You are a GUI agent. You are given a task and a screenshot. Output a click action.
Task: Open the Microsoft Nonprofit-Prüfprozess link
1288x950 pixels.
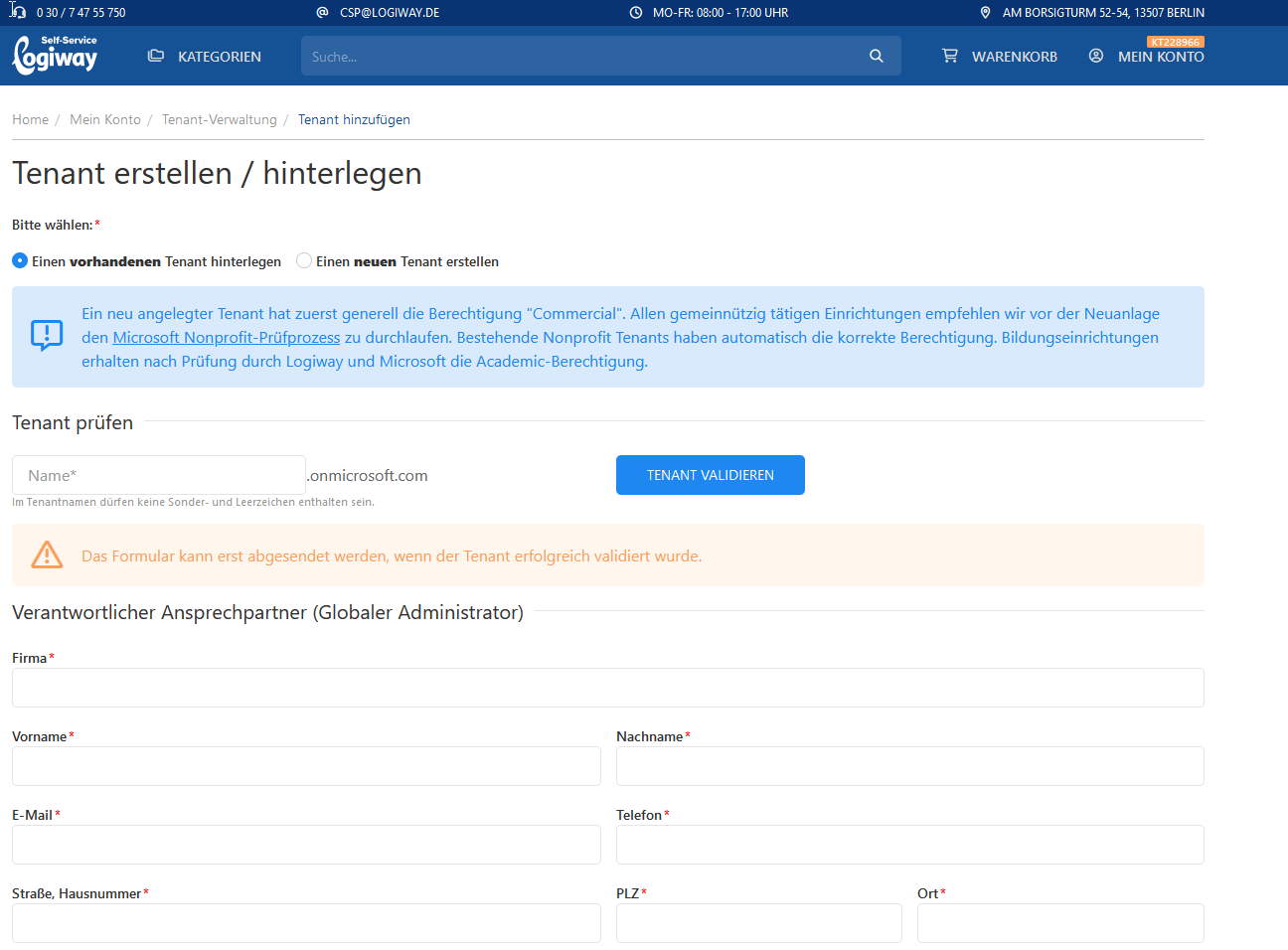point(226,337)
